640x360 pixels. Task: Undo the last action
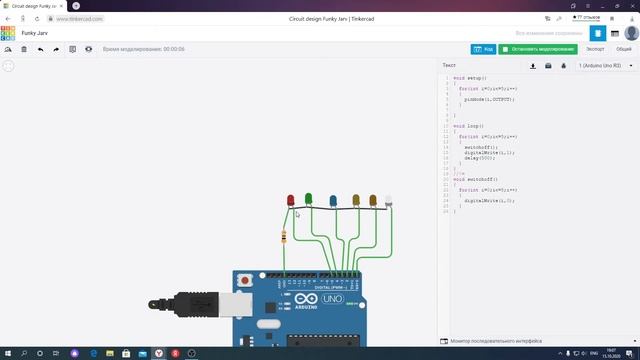(x=40, y=49)
